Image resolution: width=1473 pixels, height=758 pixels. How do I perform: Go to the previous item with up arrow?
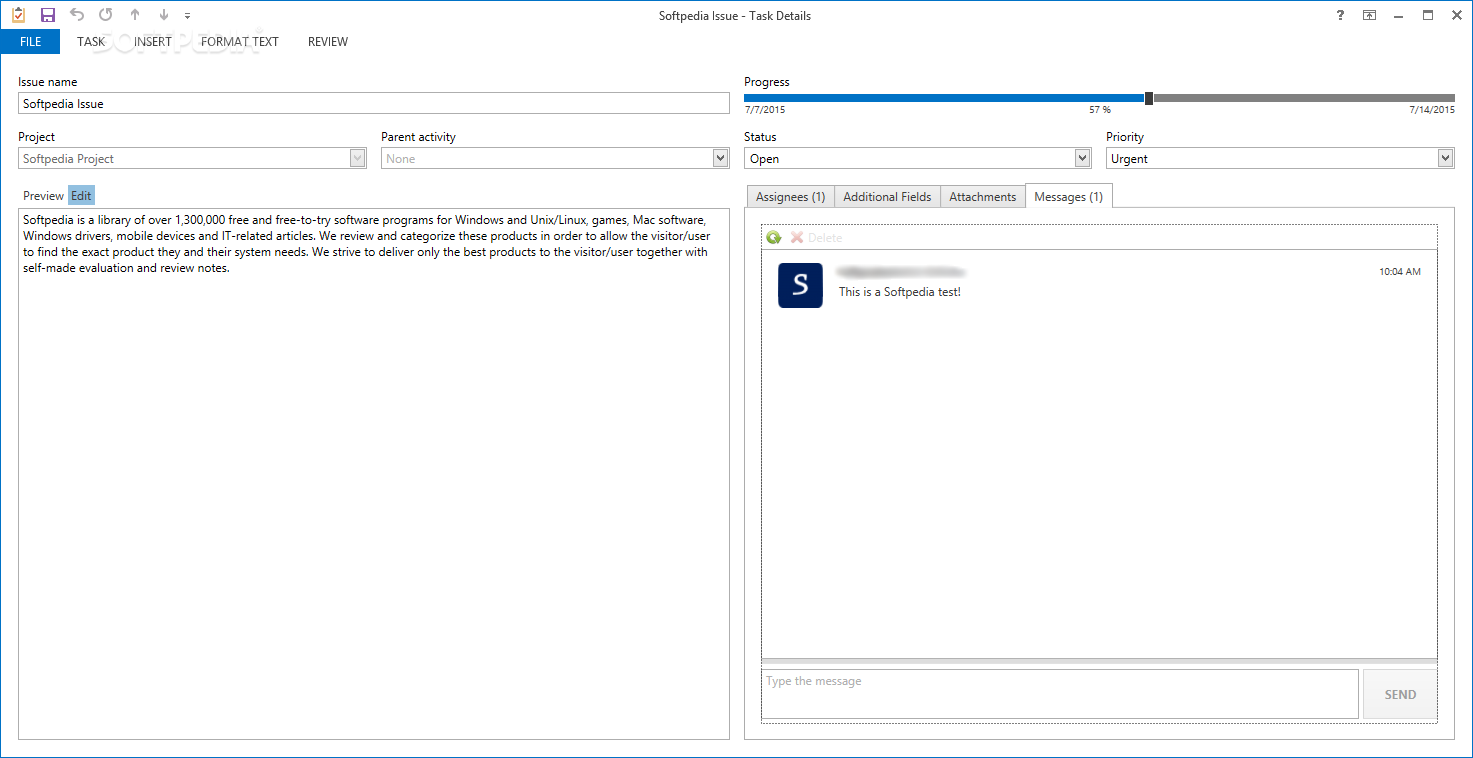click(135, 15)
